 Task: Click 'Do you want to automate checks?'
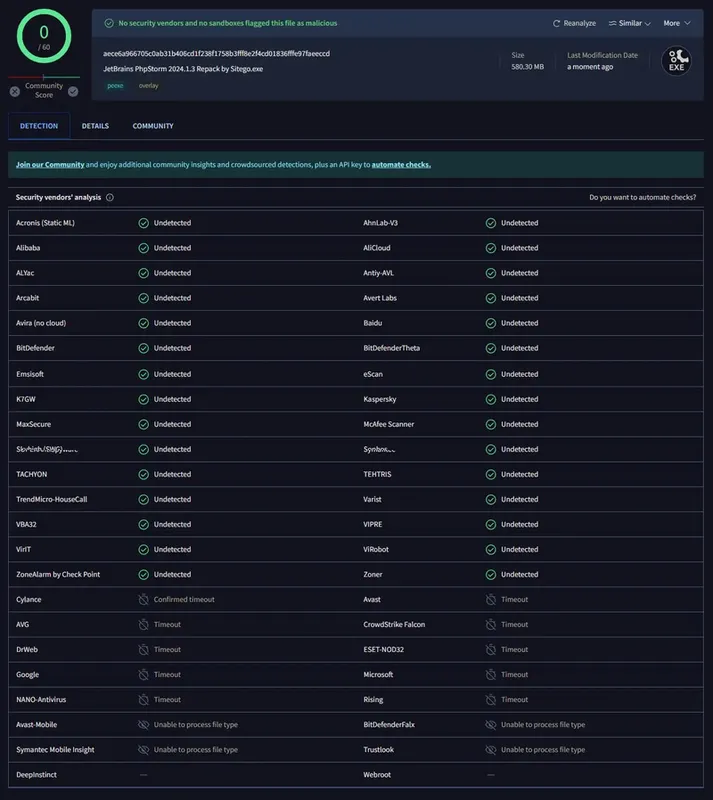point(643,197)
